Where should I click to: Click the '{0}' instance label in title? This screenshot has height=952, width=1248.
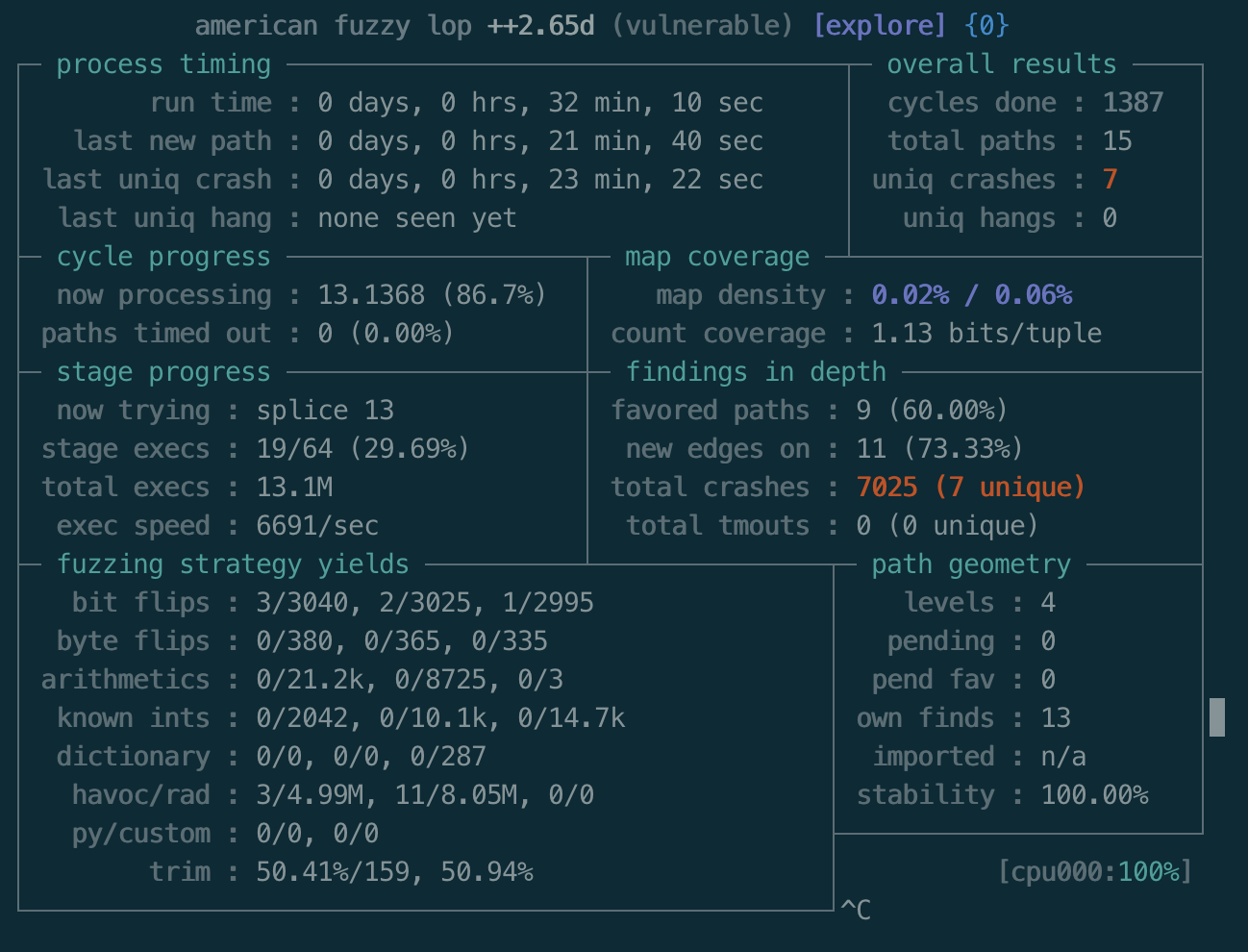pyautogui.click(x=986, y=26)
